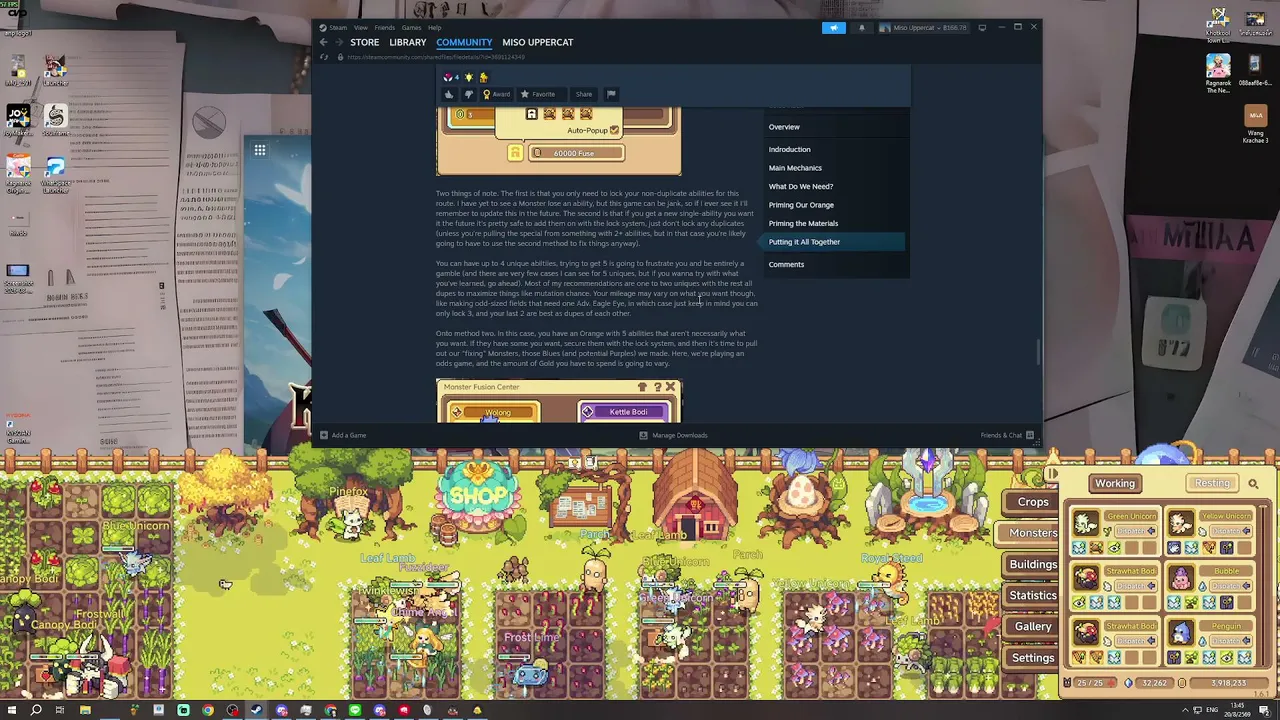Open the Miso Uppercat account dropdown
This screenshot has height=720, width=1280.
(x=924, y=28)
